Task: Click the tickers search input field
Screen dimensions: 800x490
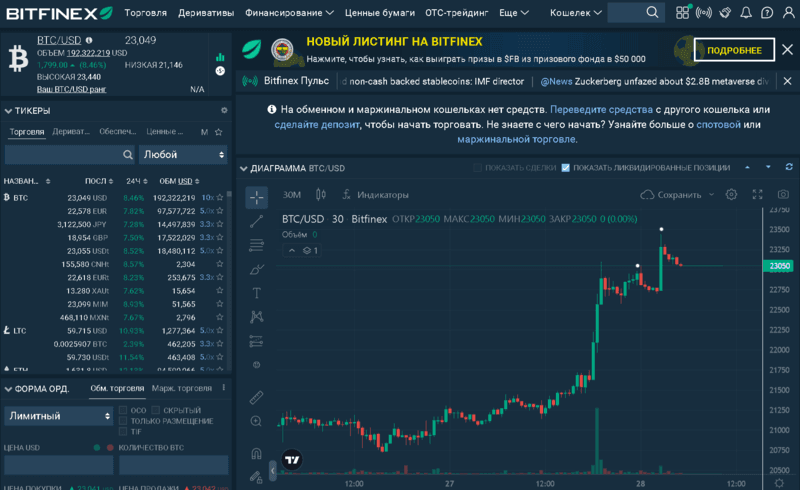Action: (x=70, y=154)
